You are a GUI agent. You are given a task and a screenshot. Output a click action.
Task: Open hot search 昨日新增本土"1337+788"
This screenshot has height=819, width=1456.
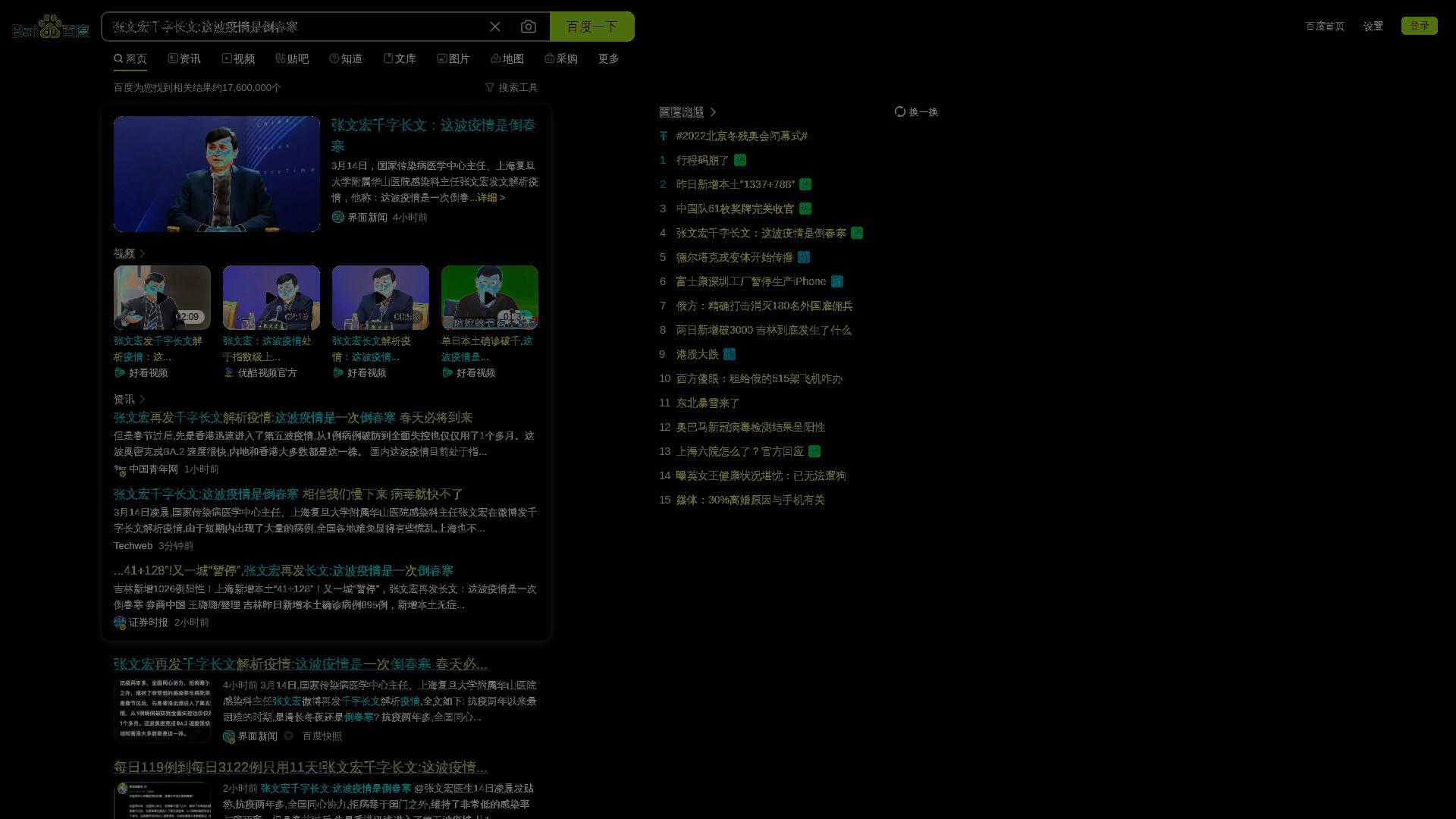point(735,184)
